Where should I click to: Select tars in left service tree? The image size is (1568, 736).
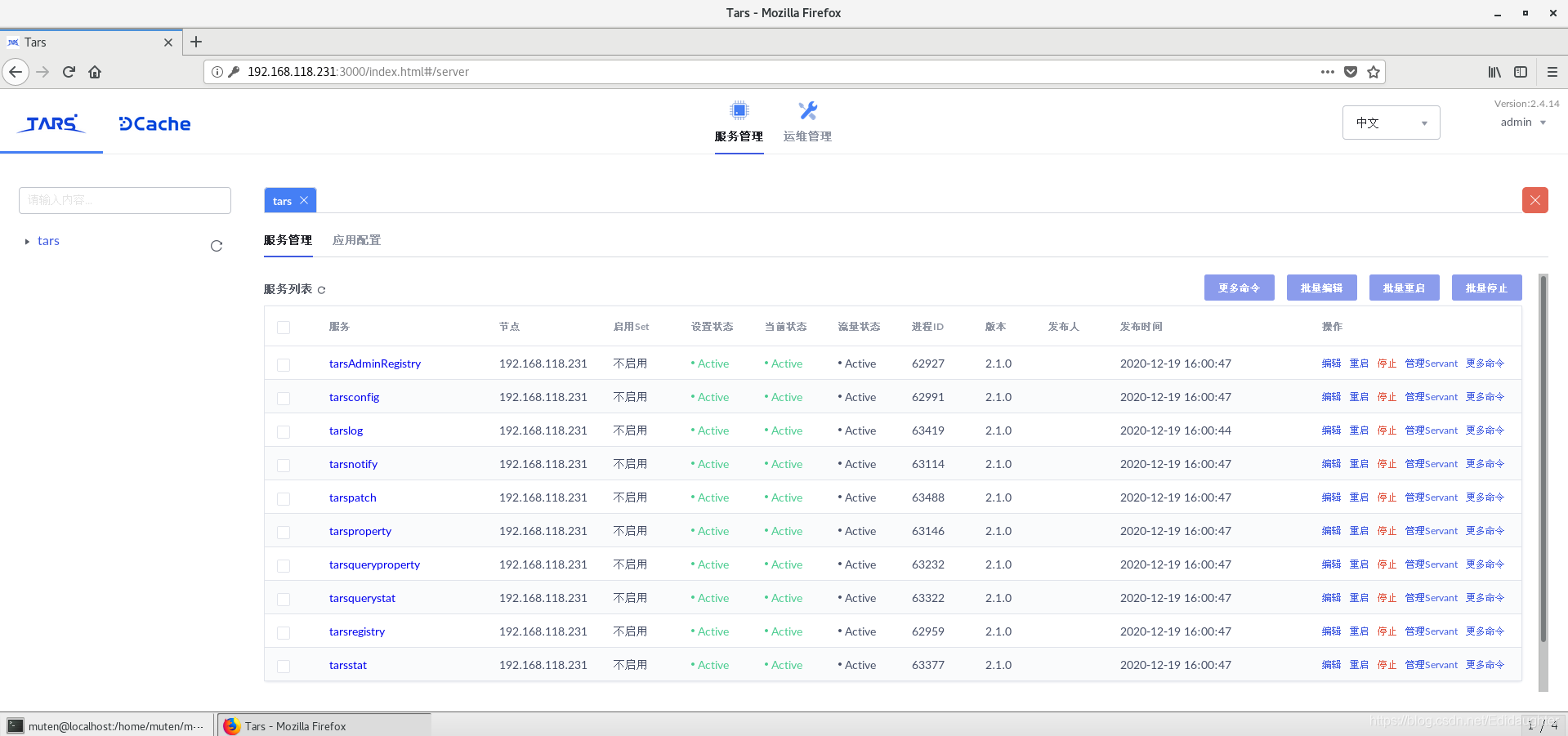48,241
